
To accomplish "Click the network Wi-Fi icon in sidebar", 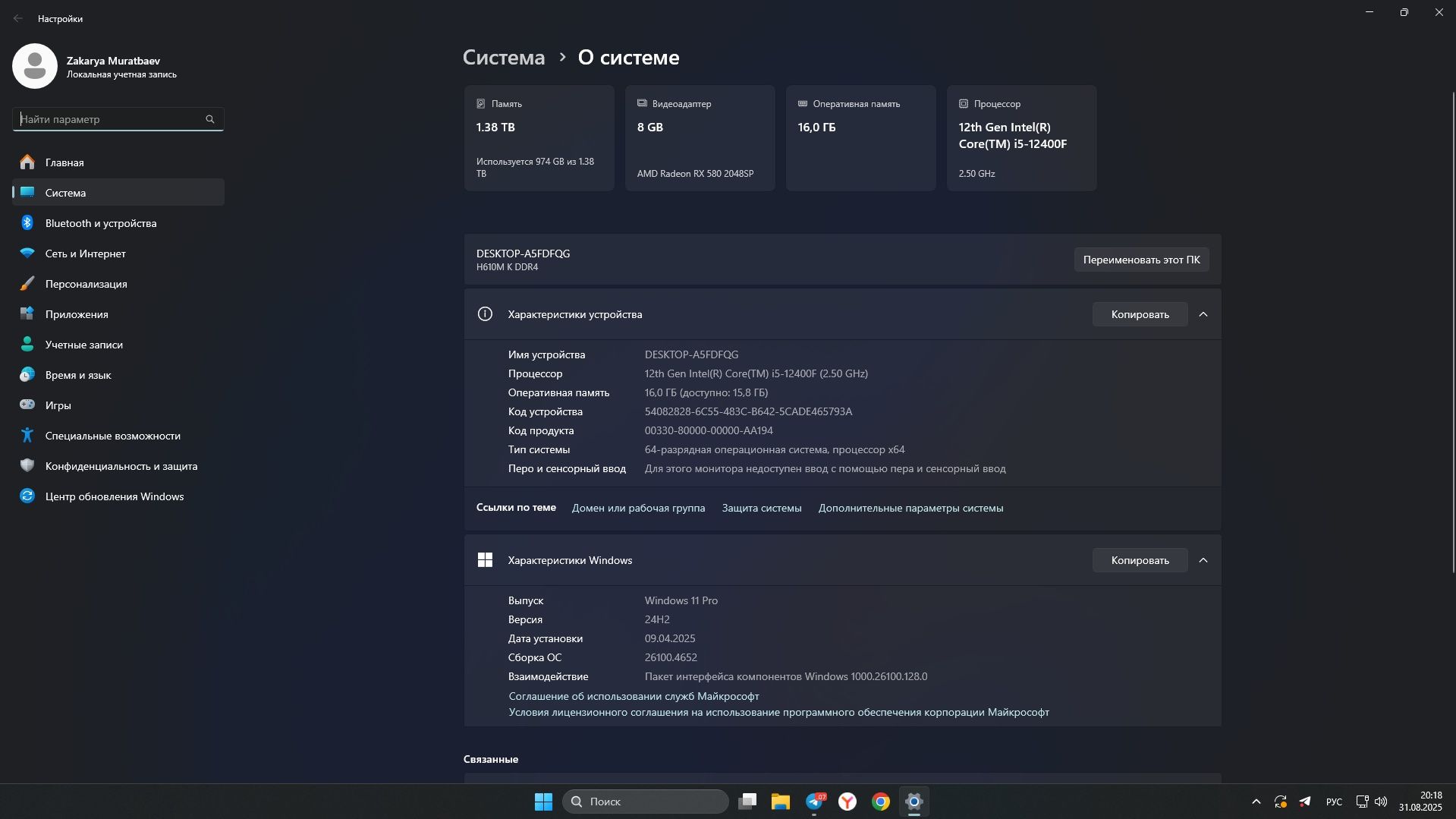I will point(27,254).
